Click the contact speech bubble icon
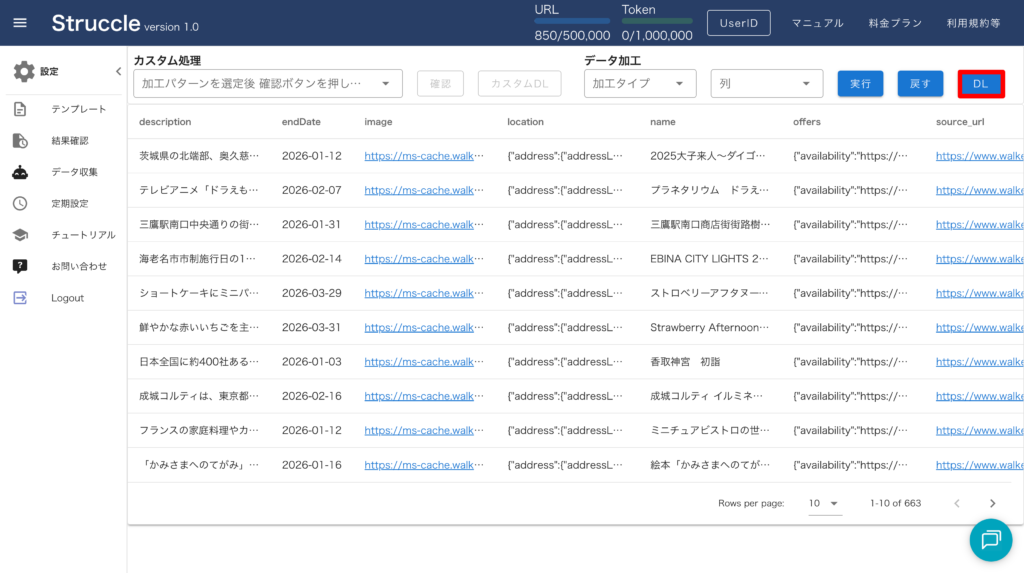1024x573 pixels. (20, 266)
